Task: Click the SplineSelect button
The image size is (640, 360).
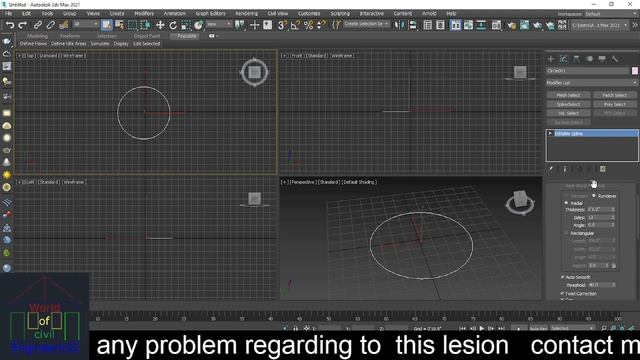Action: (x=568, y=104)
